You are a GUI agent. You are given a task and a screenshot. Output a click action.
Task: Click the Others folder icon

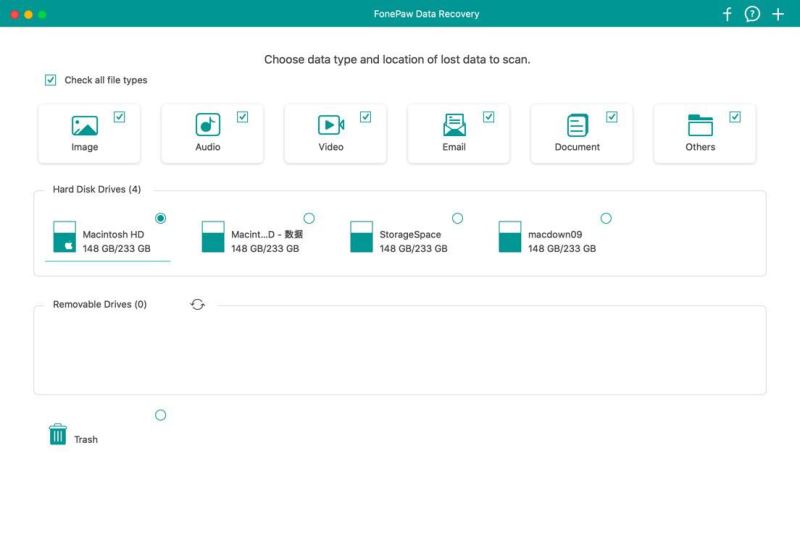701,125
